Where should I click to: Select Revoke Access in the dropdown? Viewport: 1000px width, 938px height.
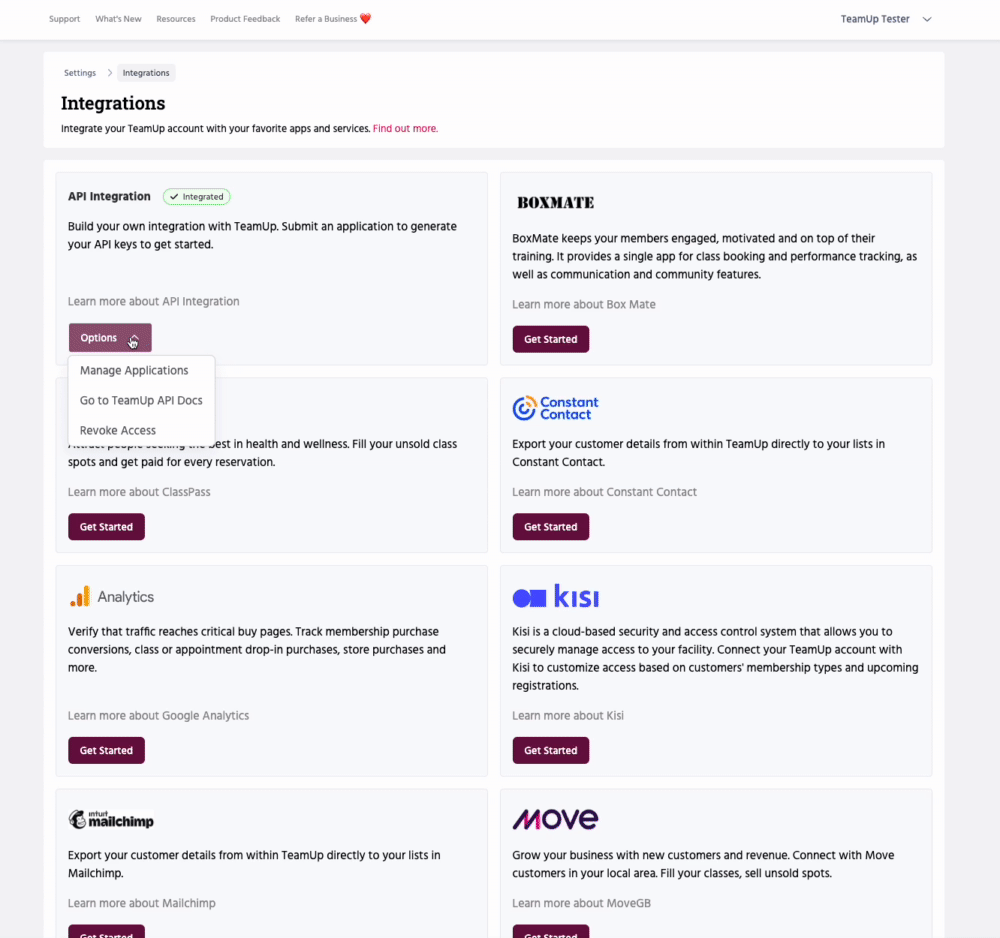[118, 431]
